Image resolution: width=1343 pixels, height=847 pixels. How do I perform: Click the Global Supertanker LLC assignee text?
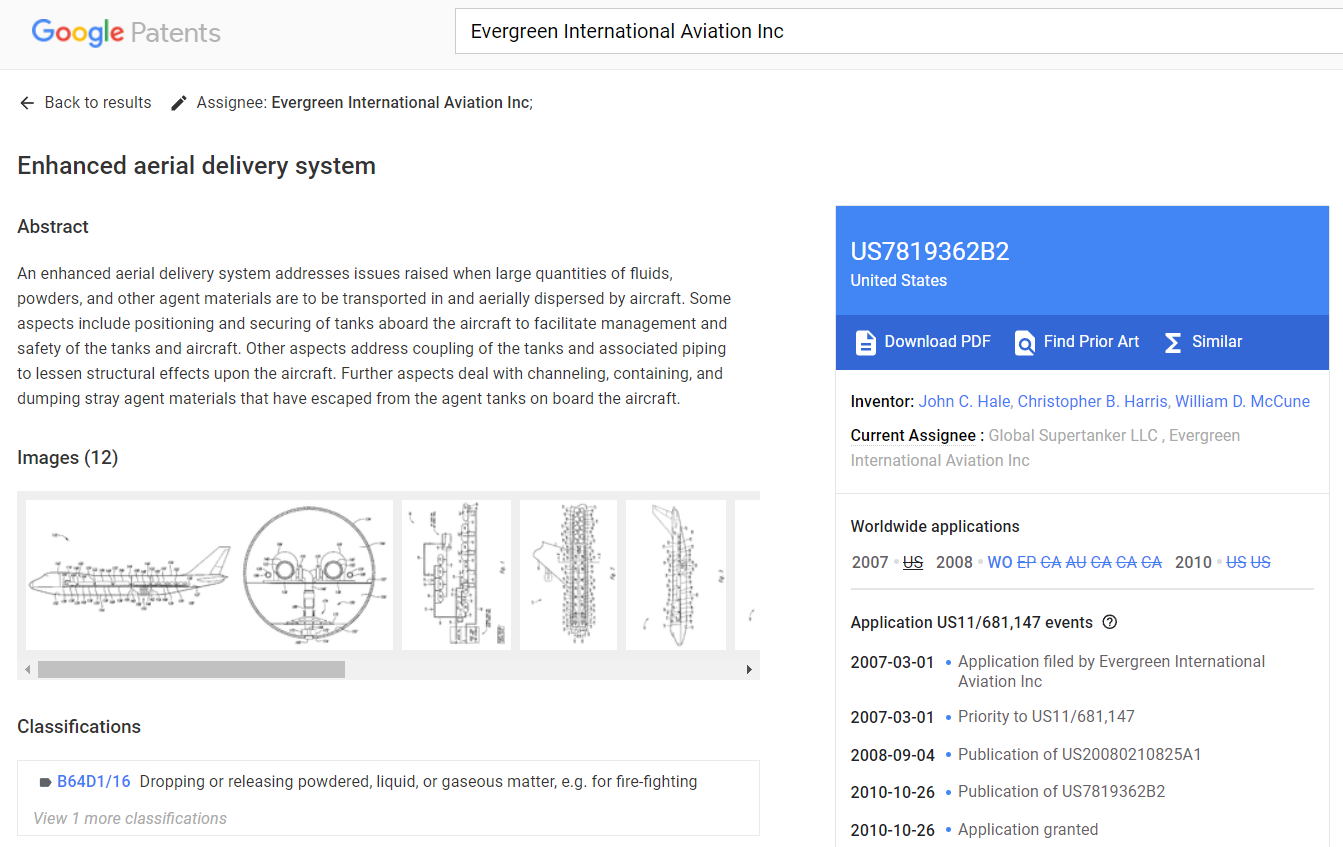(x=1073, y=436)
